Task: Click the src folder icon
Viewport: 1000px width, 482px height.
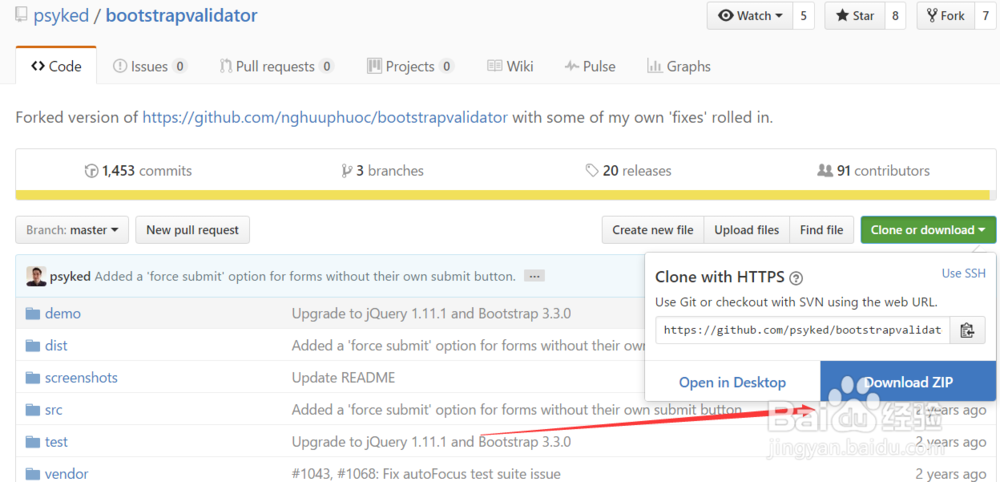Action: 33,410
